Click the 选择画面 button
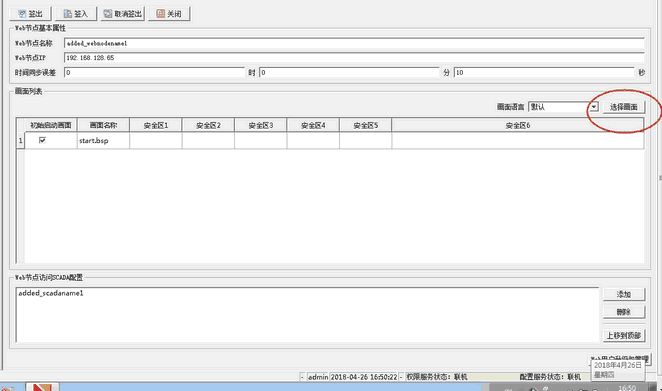 point(624,107)
